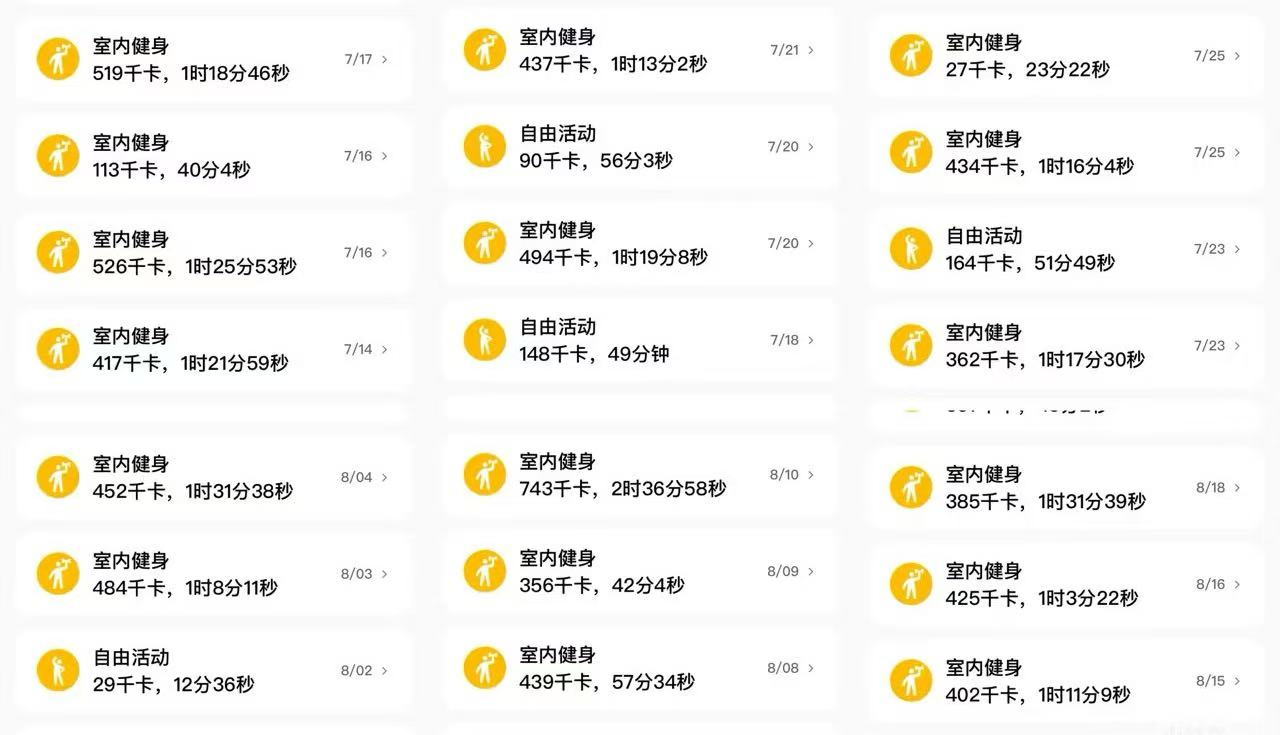Image resolution: width=1280 pixels, height=735 pixels.
Task: Expand the 7/17 workout chevron
Action: tap(385, 60)
